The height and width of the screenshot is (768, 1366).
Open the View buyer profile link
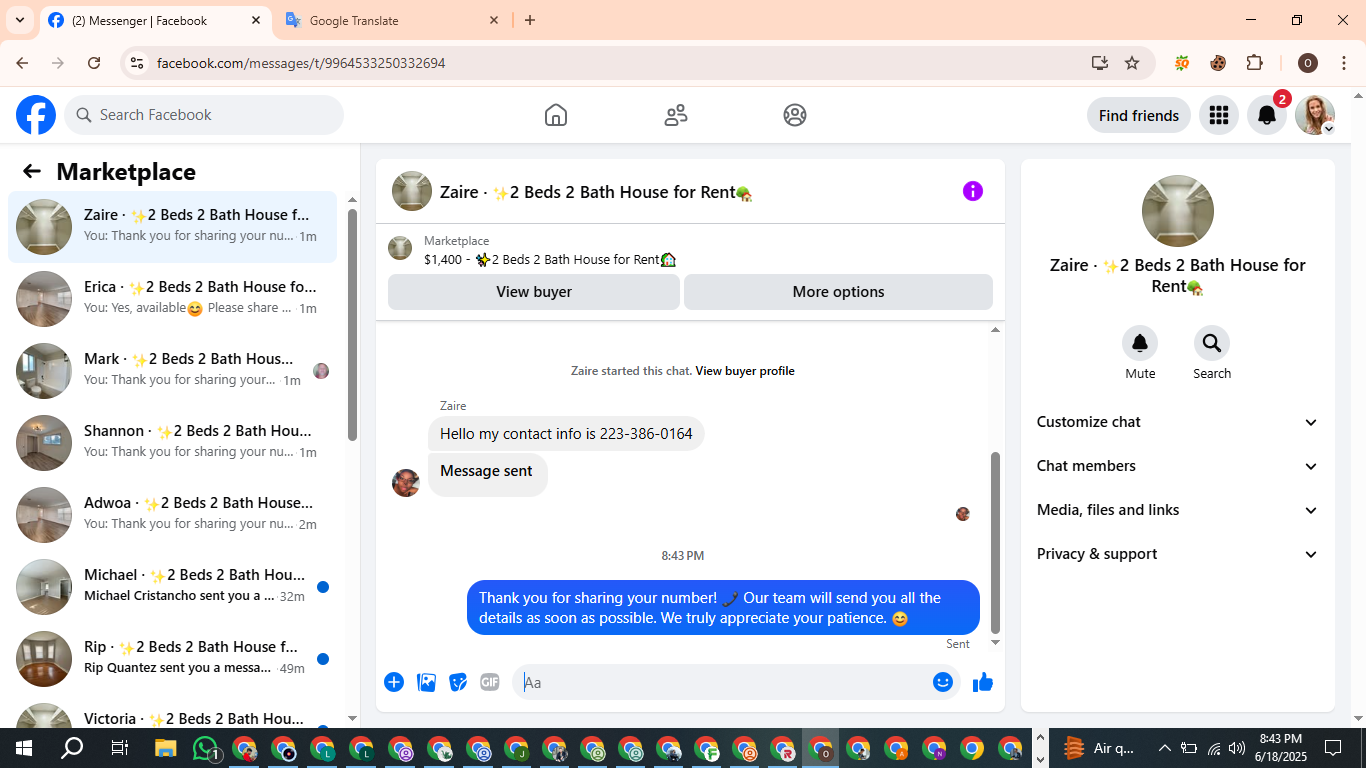pyautogui.click(x=745, y=371)
